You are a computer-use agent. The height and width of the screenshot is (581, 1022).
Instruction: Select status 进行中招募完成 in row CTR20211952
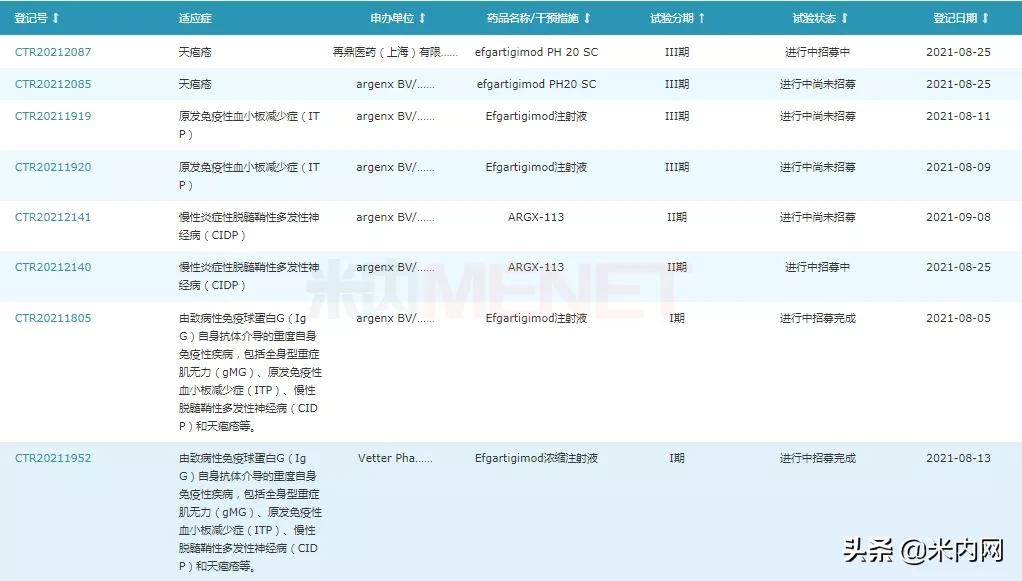pyautogui.click(x=817, y=458)
